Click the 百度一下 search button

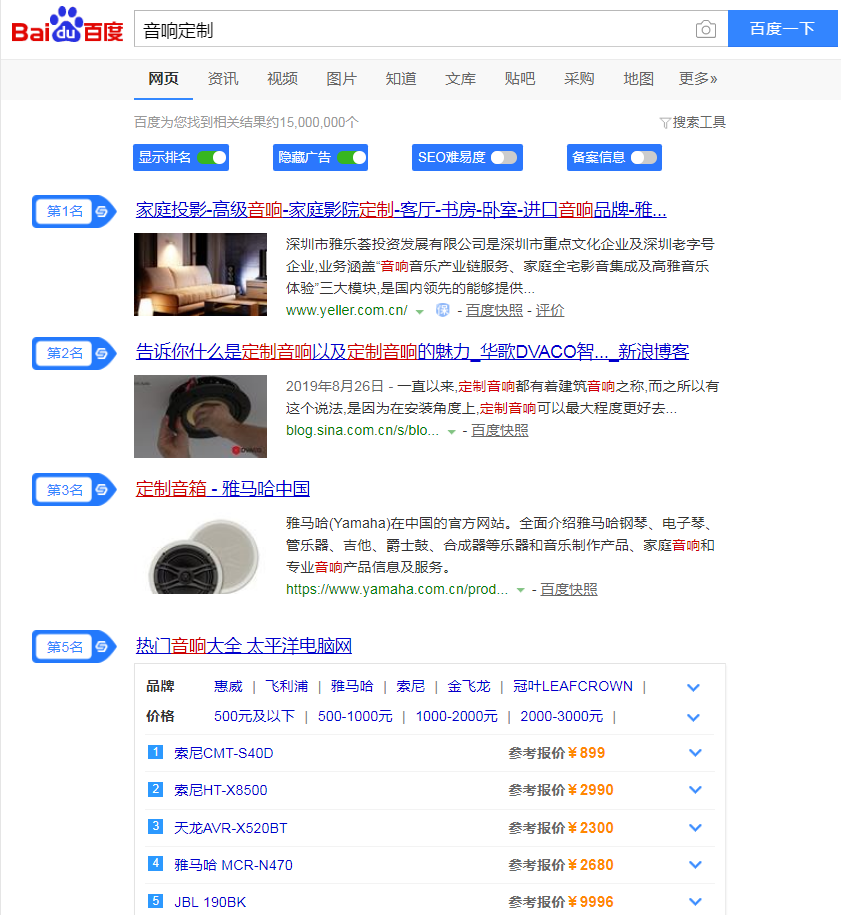click(x=783, y=29)
